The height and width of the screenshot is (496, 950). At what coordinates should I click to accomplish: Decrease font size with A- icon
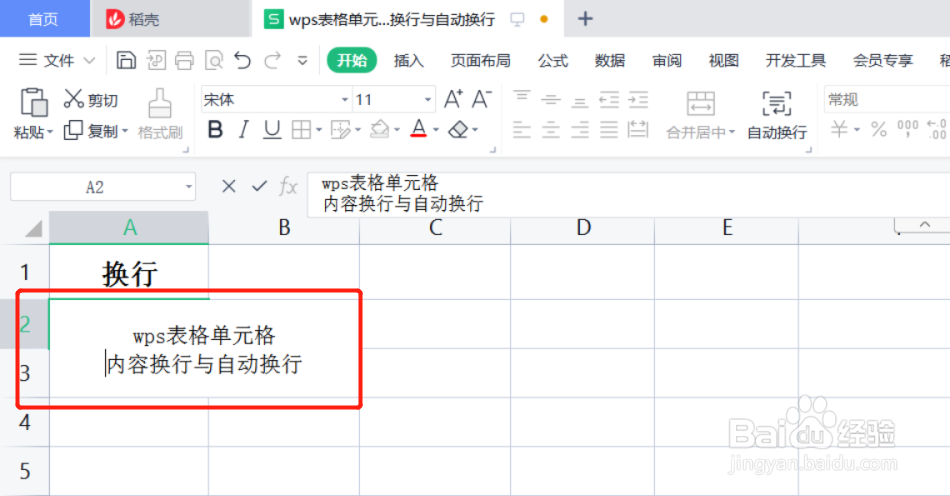[482, 99]
